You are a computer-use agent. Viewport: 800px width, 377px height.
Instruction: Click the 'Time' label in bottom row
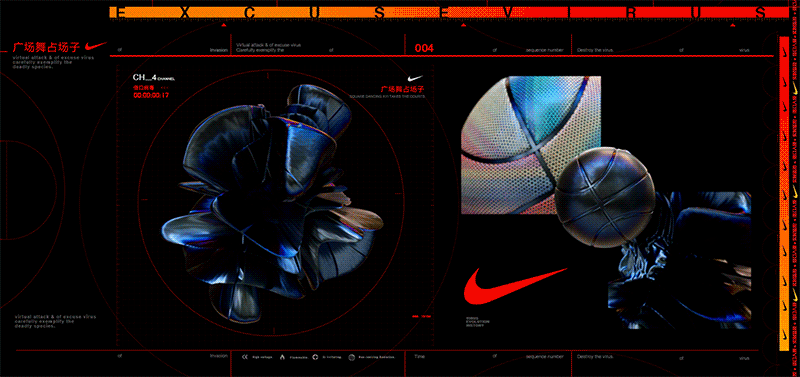click(x=419, y=357)
